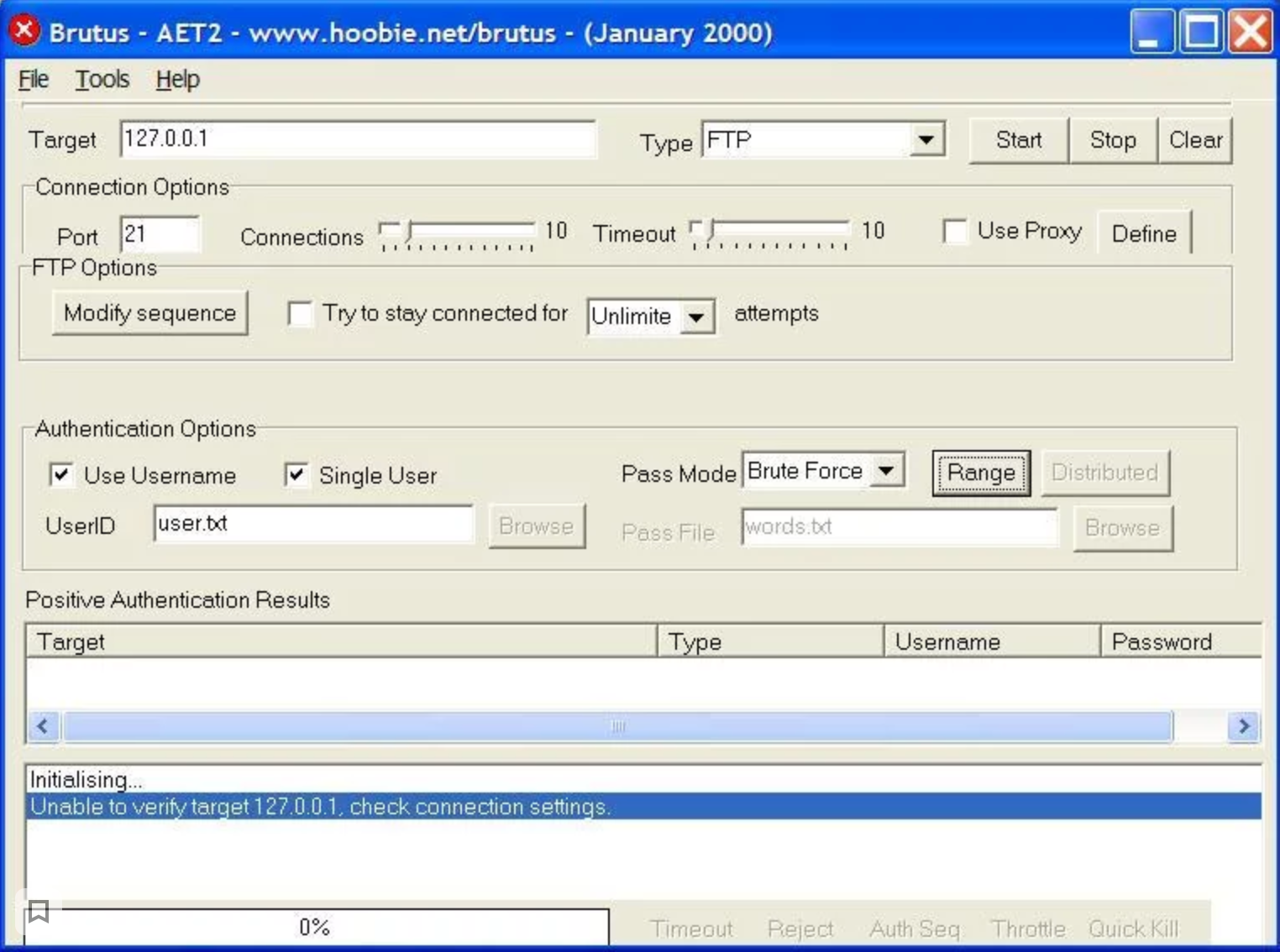This screenshot has height=952, width=1280.
Task: Click the Port number field
Action: pos(160,233)
